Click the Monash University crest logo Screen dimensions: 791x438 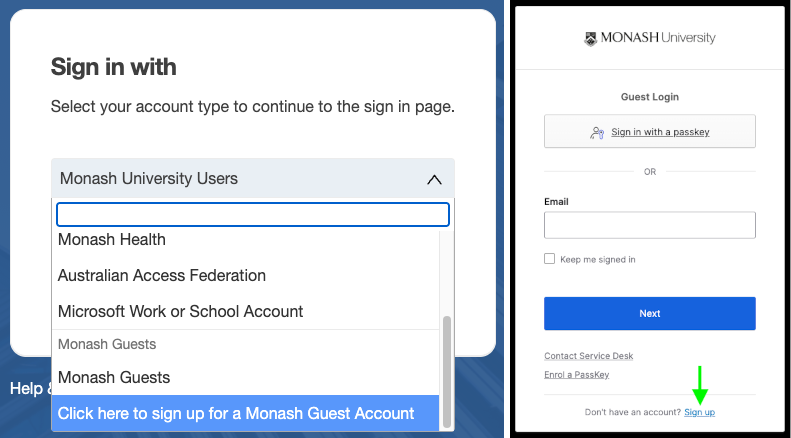[590, 39]
